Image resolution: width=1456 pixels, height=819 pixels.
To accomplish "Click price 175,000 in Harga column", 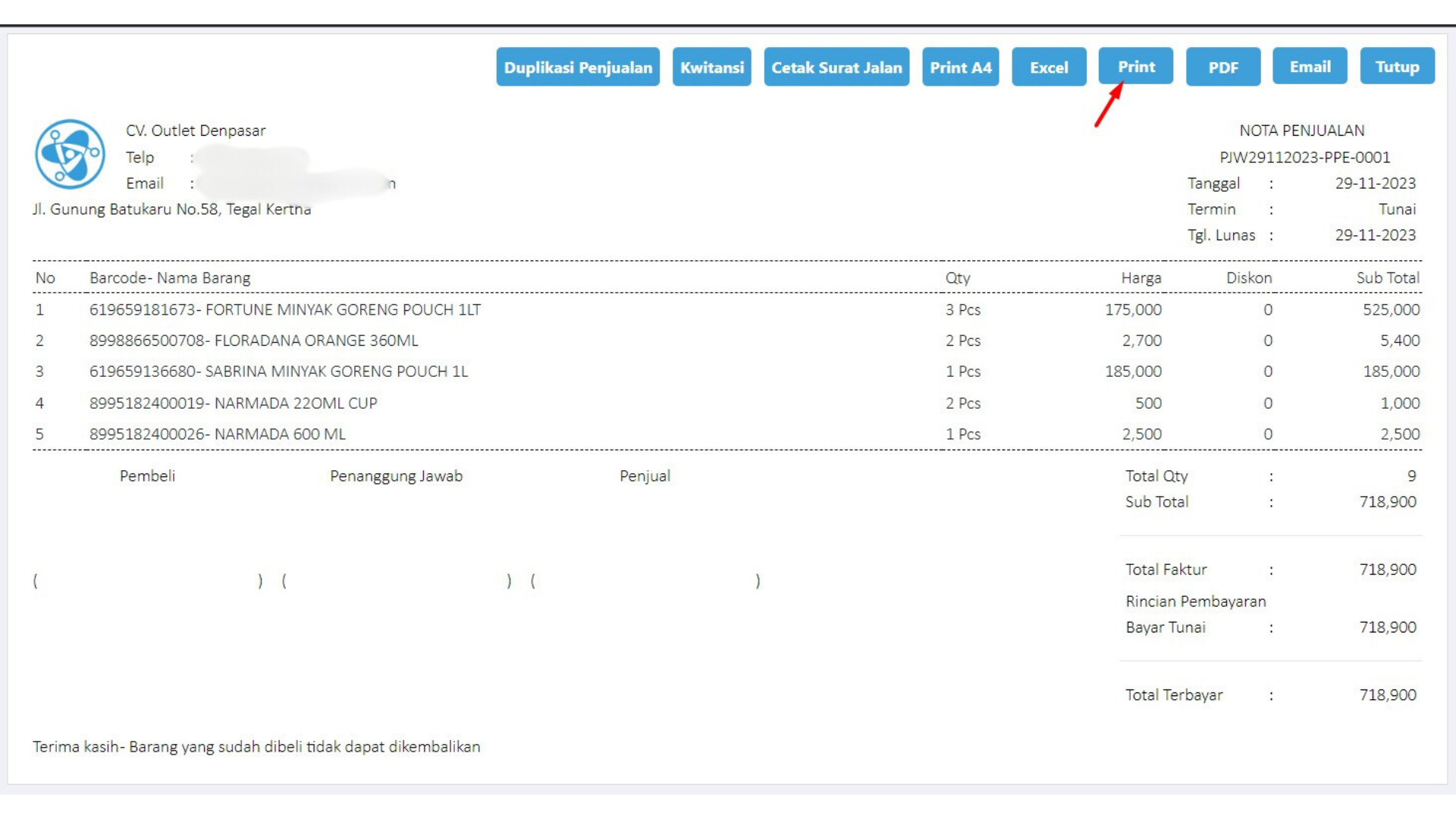I will tap(1133, 309).
